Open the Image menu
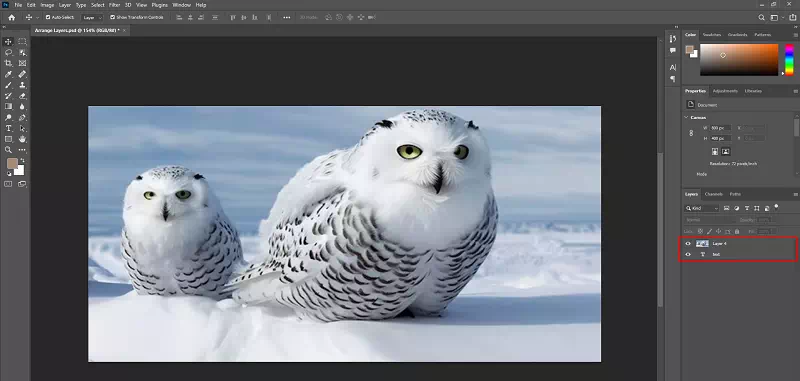800x381 pixels. point(47,5)
